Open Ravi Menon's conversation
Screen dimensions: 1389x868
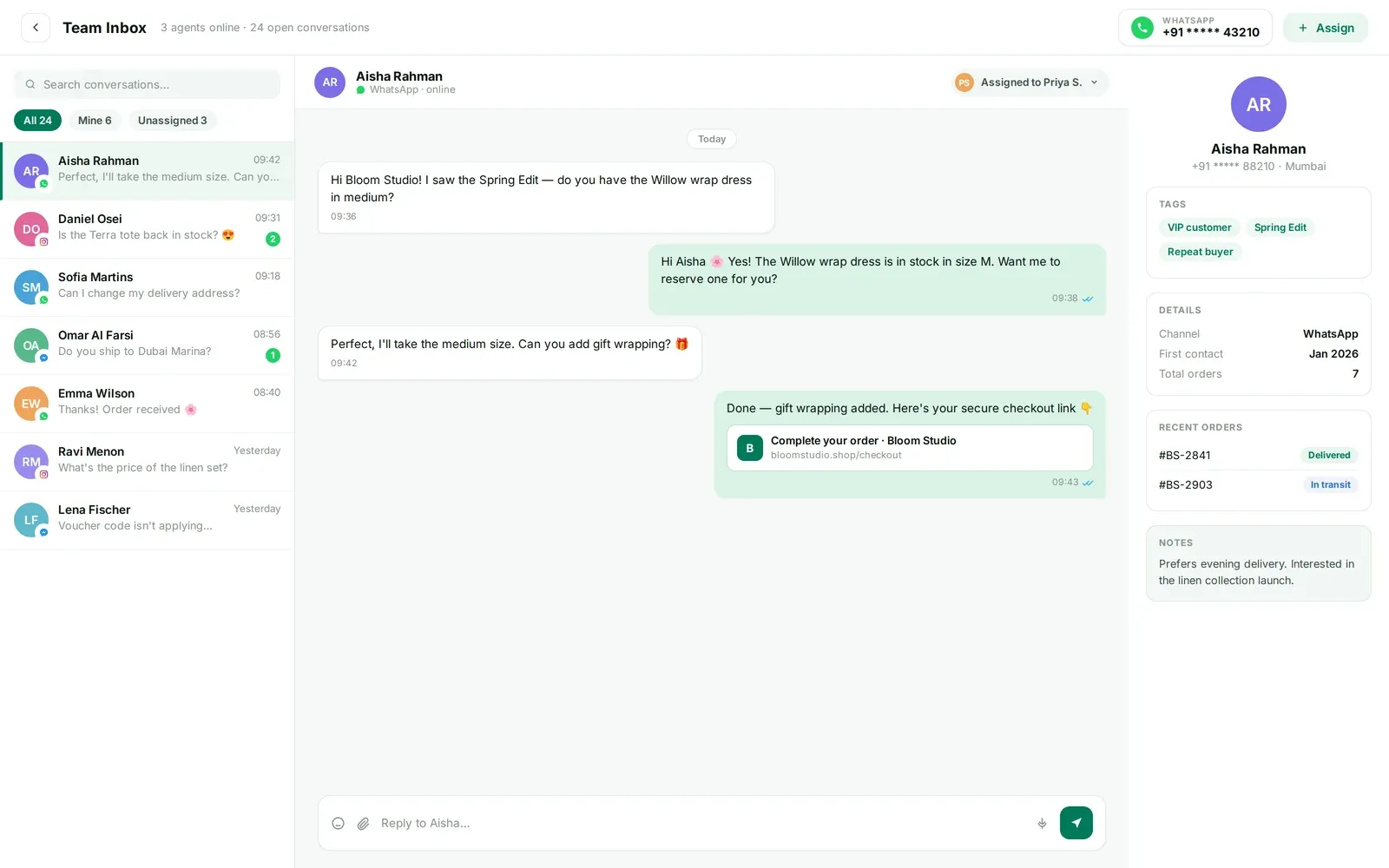pyautogui.click(x=148, y=462)
